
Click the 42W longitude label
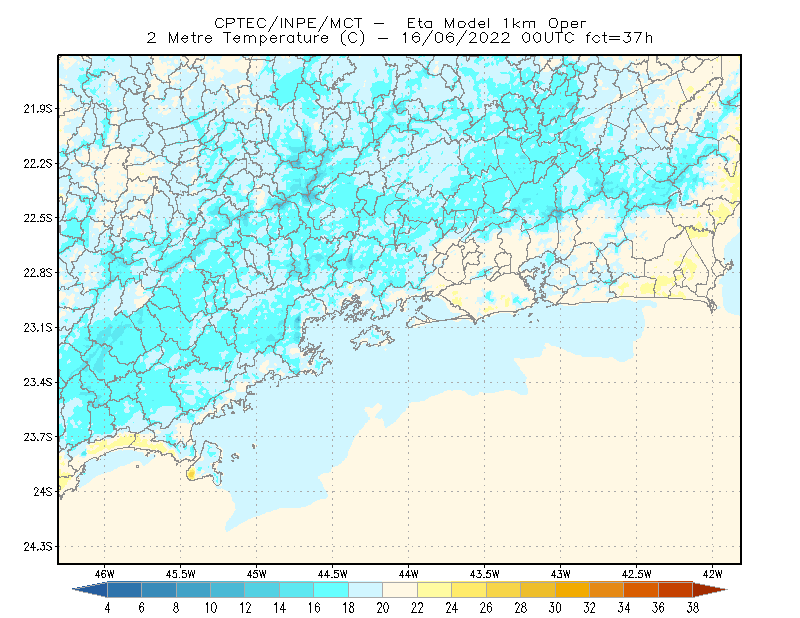click(x=713, y=574)
